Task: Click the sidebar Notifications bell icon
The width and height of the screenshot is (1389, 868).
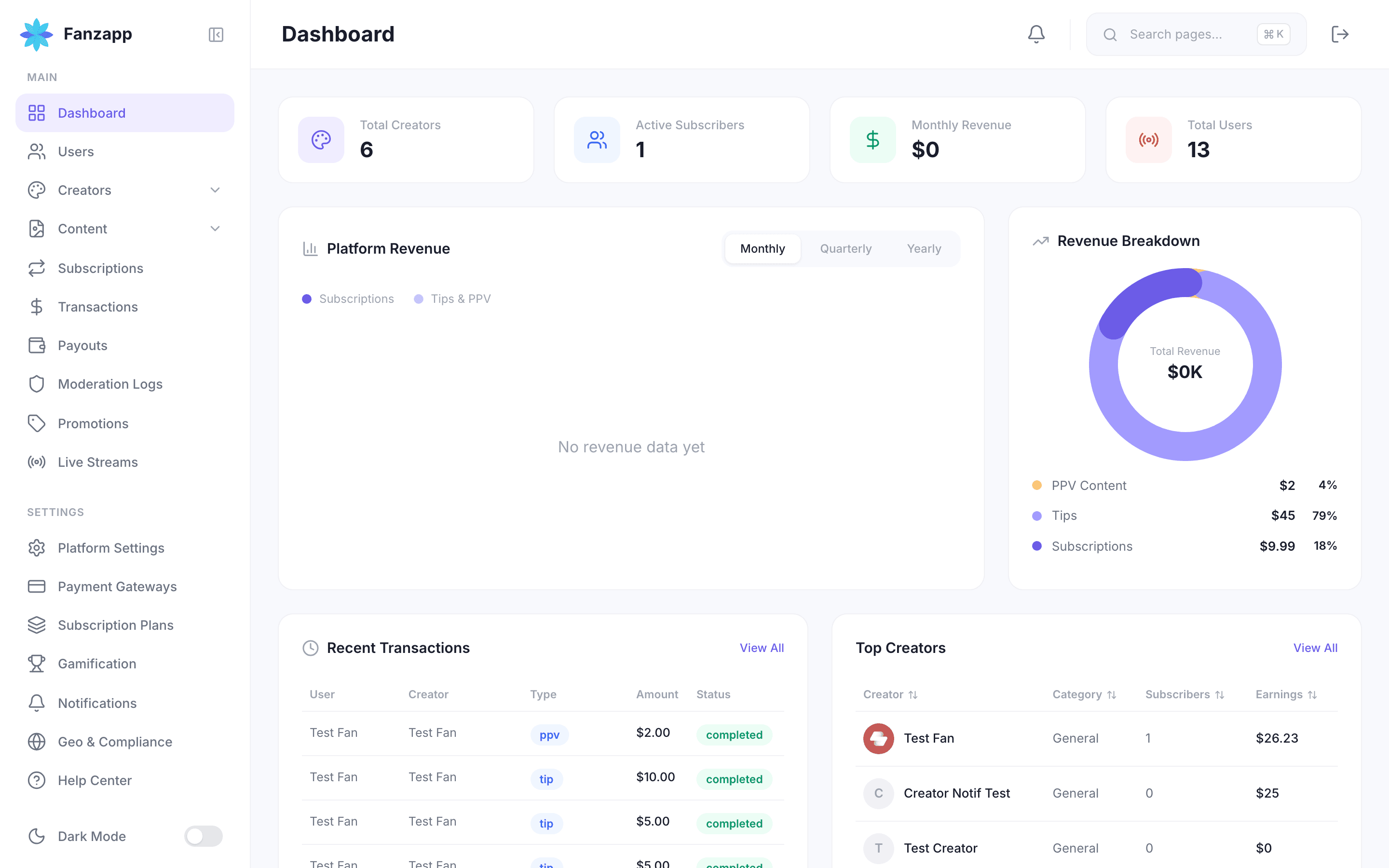Action: 37,703
